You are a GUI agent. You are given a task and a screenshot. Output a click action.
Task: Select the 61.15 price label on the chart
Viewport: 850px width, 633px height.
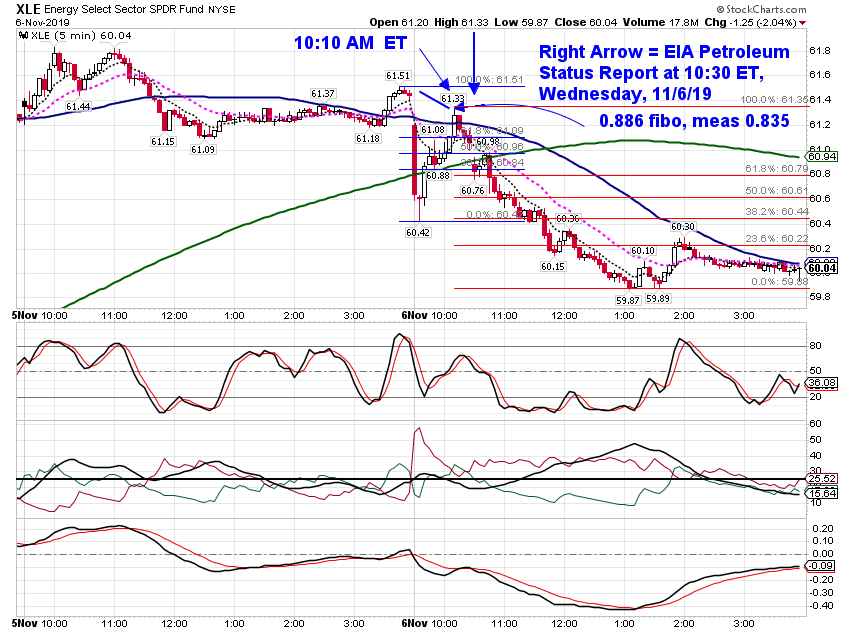[x=163, y=141]
